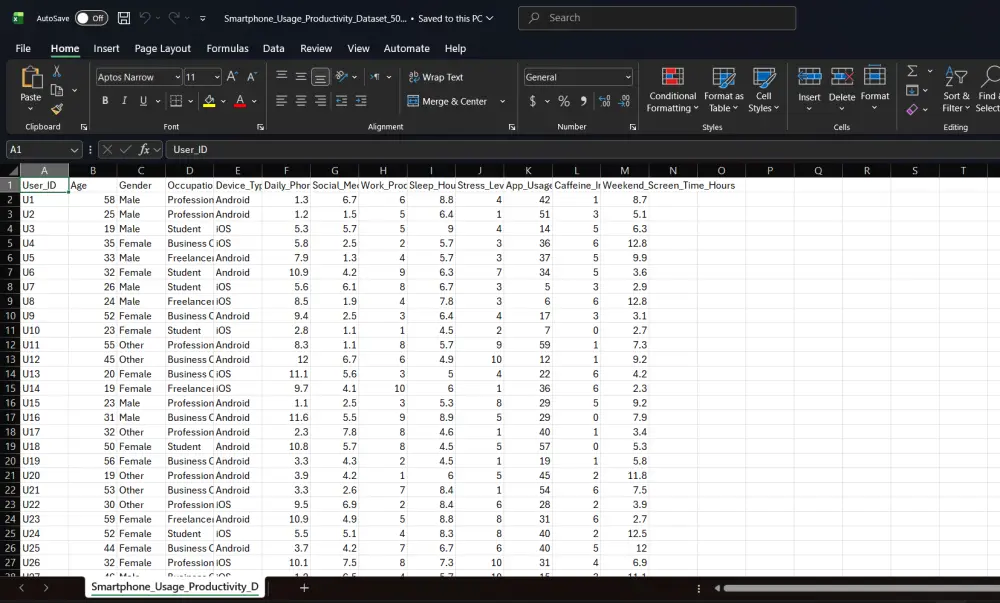Click the Increase Indent icon
This screenshot has width=1000, height=603.
pyautogui.click(x=361, y=101)
